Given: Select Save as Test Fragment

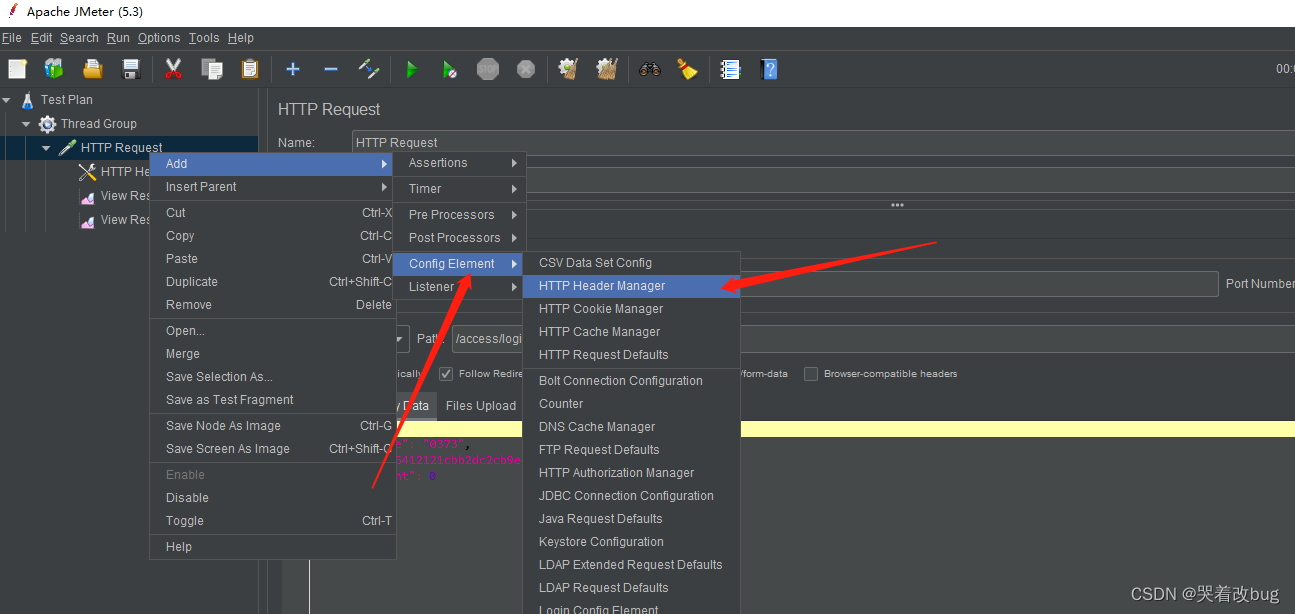Looking at the screenshot, I should [272, 400].
